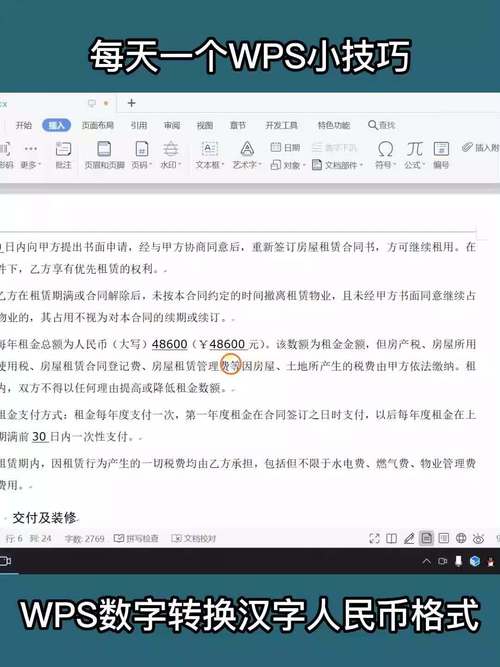Click the underlined 30 in payment paragraph
The image size is (500, 667).
(x=39, y=436)
